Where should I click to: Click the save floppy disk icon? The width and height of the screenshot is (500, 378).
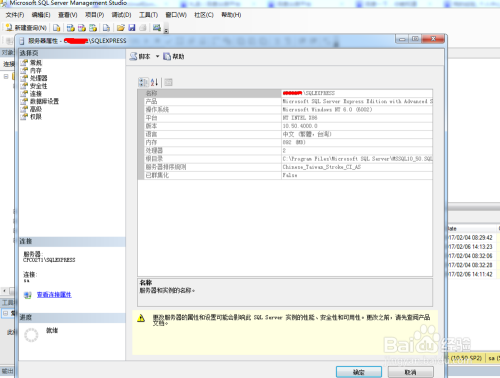point(132,28)
